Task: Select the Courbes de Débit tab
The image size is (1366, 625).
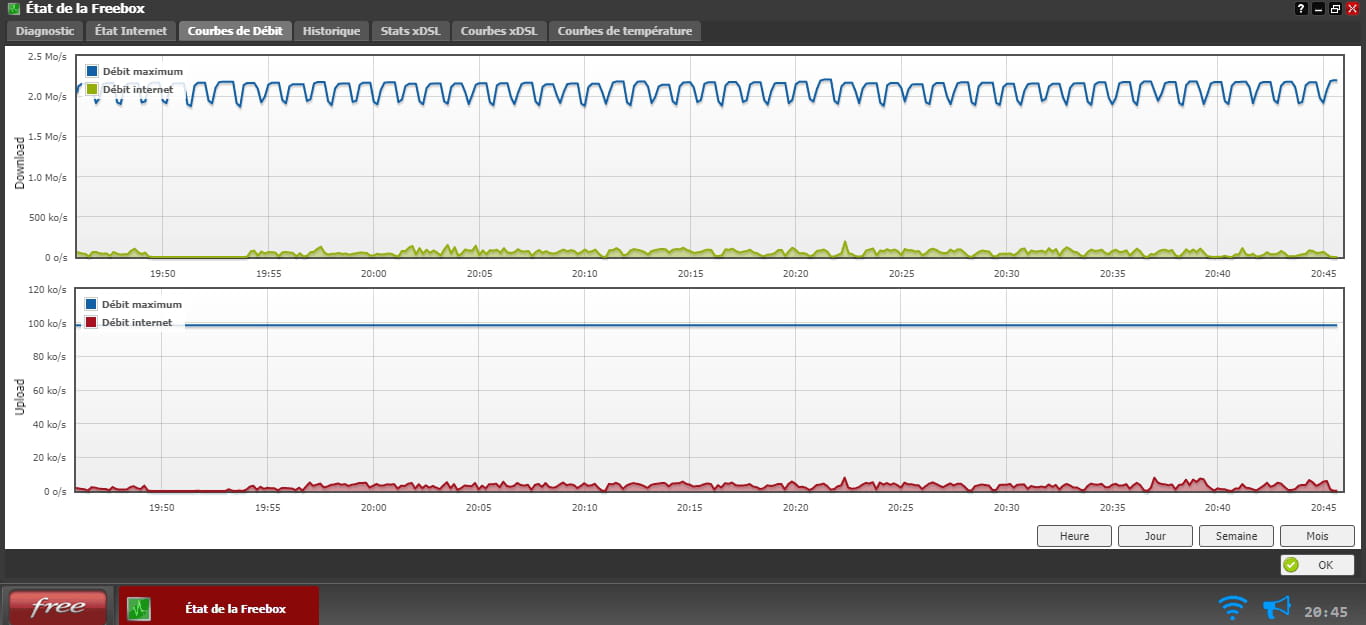Action: [235, 31]
